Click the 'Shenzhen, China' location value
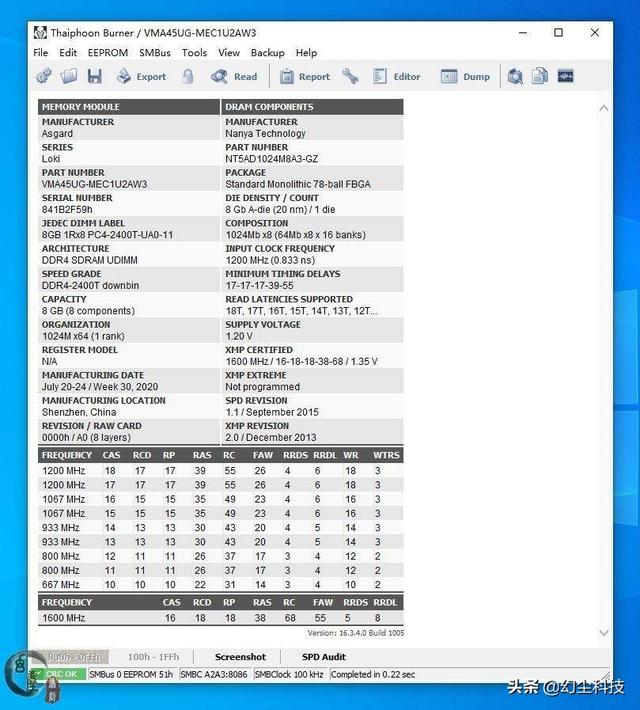Viewport: 640px width, 710px height. pyautogui.click(x=79, y=413)
